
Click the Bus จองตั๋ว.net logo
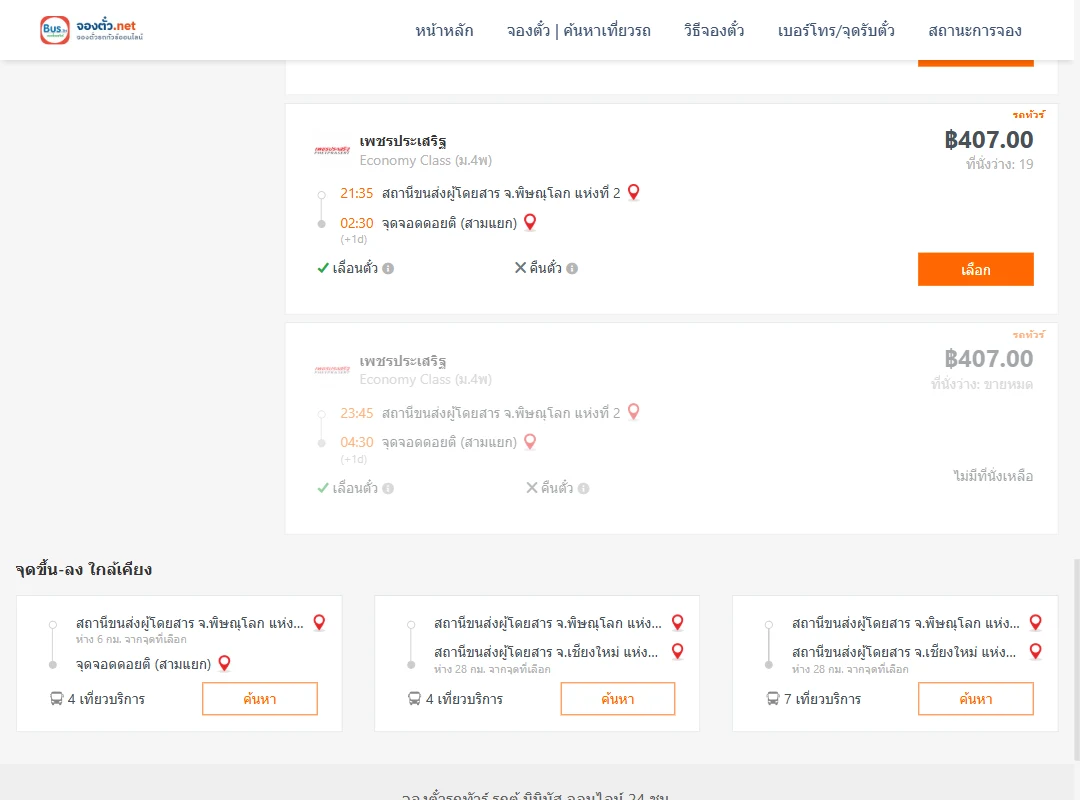[92, 30]
